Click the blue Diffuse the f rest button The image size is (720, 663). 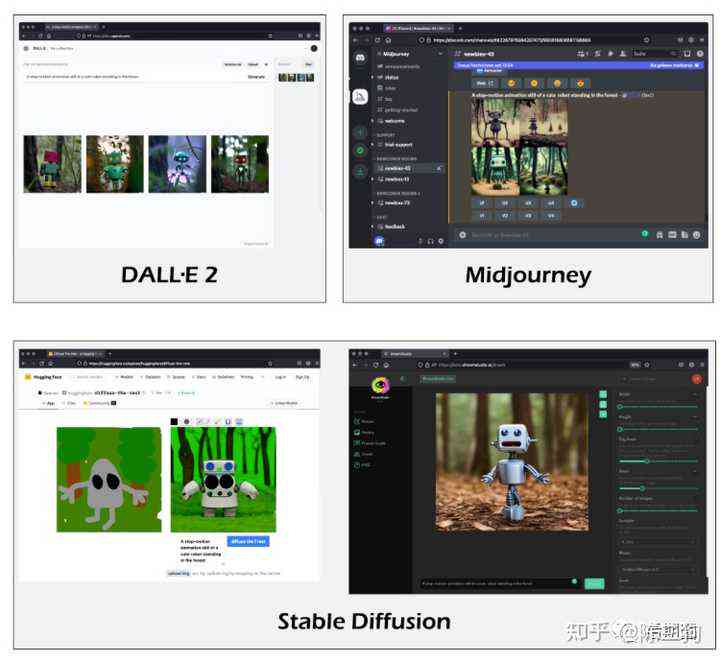pos(248,541)
